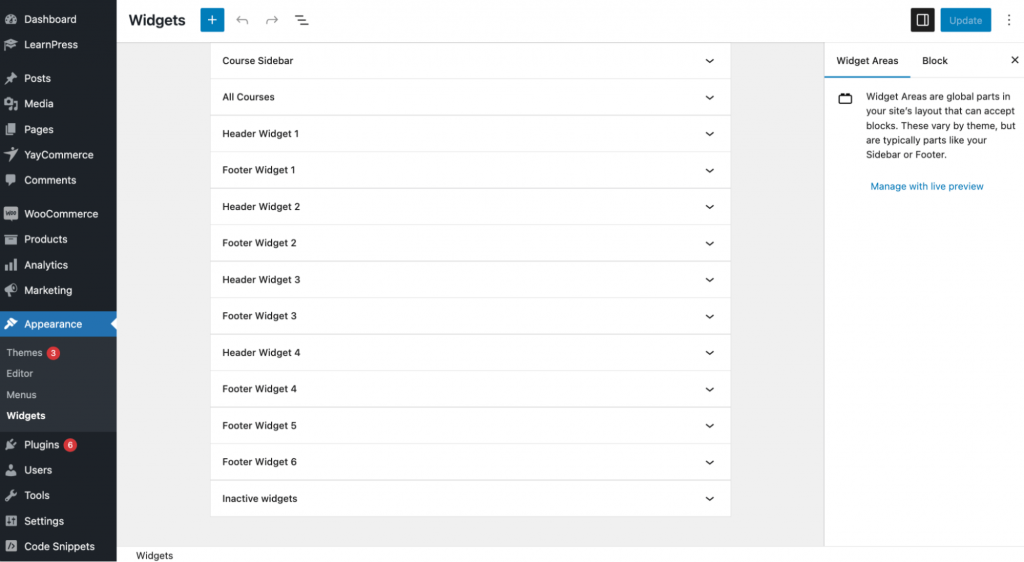Screen dimensions: 1024x562
Task: Open Themes submenu item
Action: point(24,352)
